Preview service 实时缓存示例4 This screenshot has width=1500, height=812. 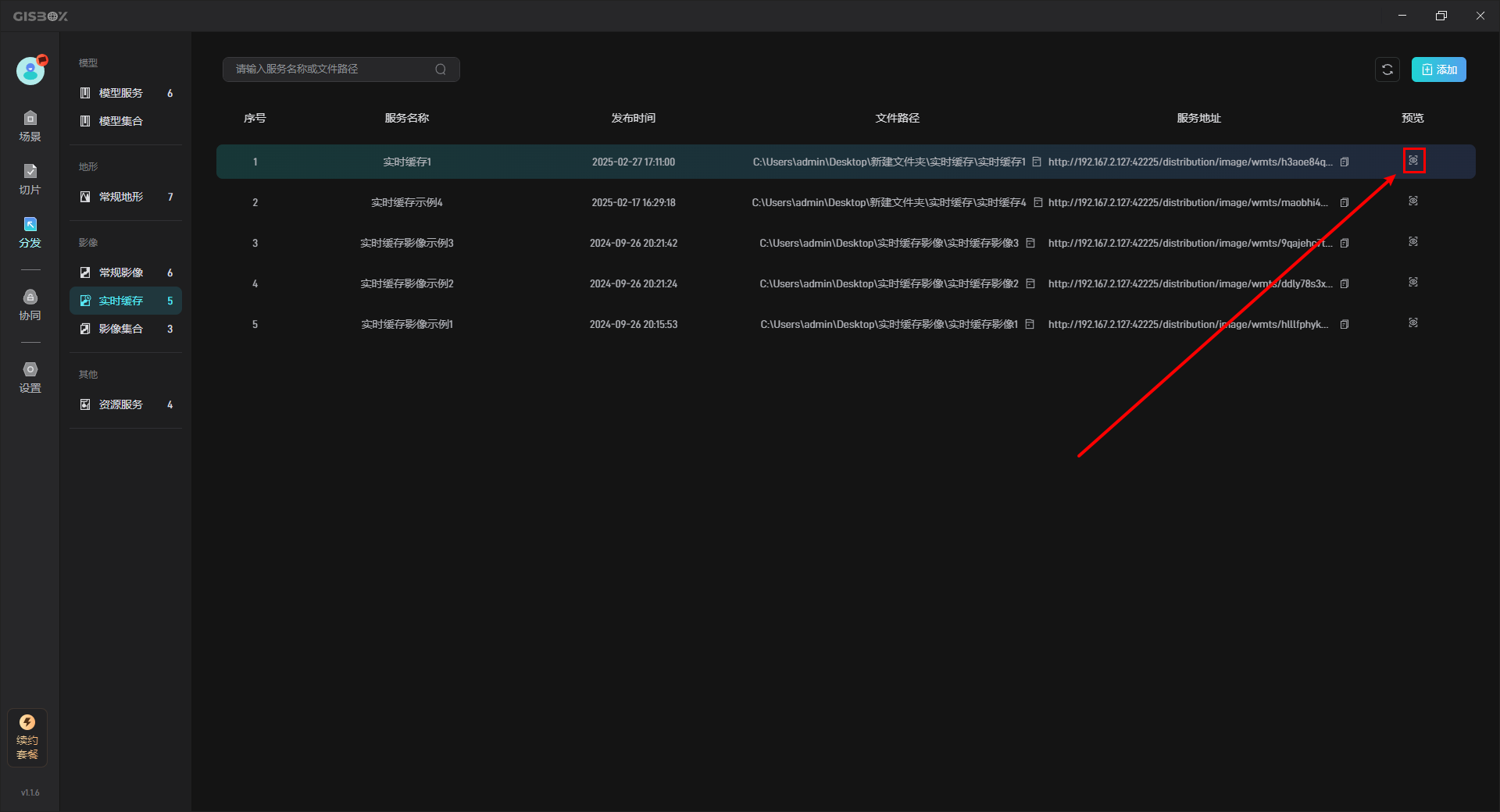coord(1413,201)
